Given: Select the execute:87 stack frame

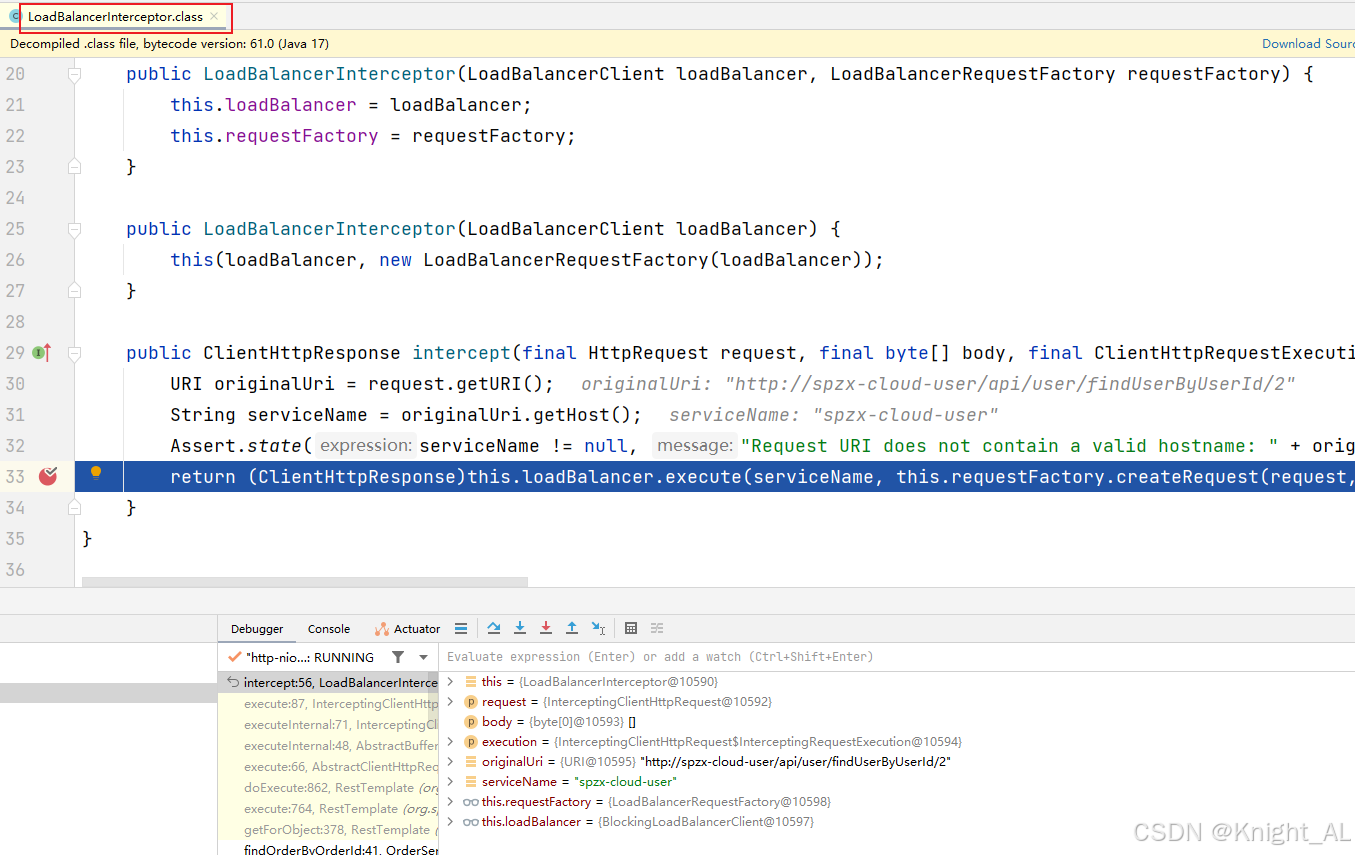Looking at the screenshot, I should (328, 703).
